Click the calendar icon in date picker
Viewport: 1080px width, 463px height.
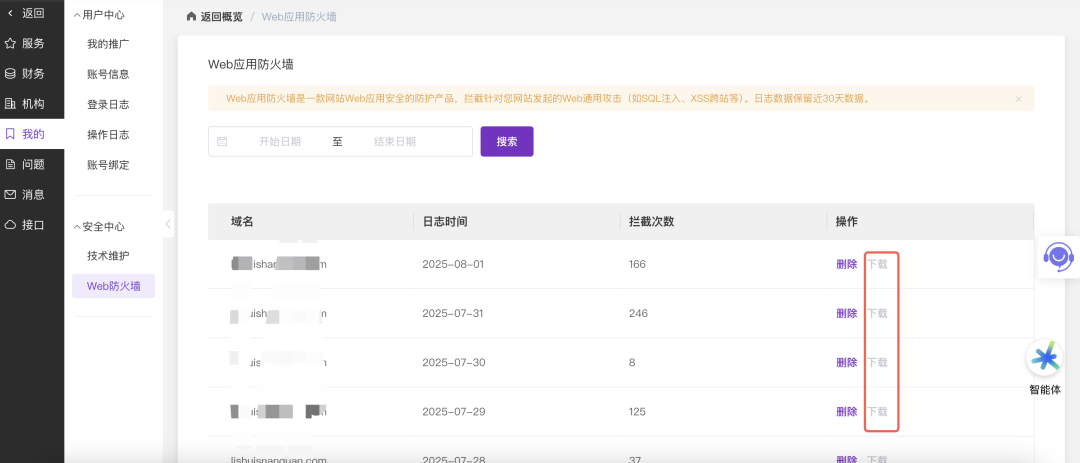[222, 142]
